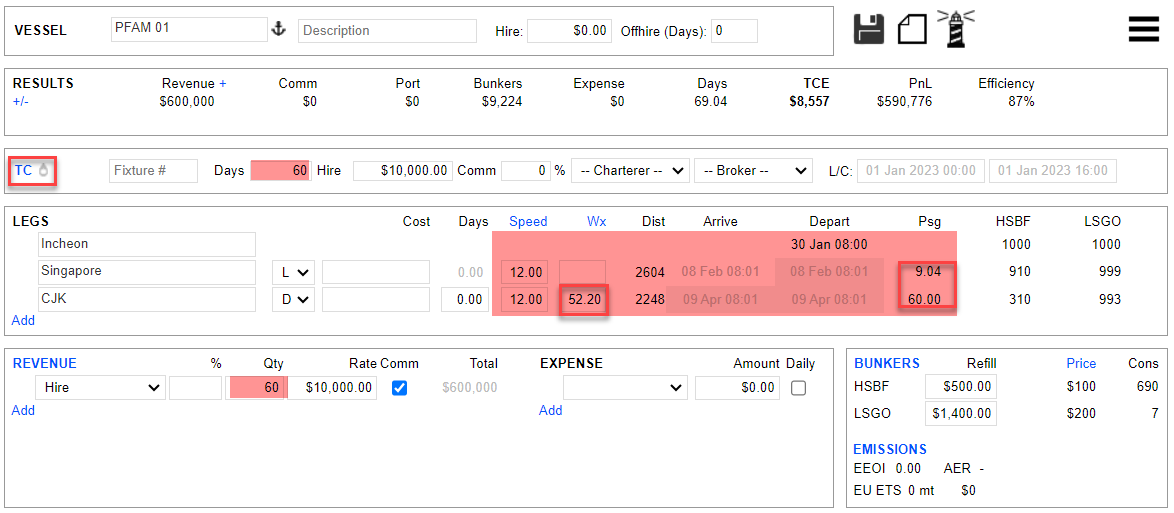Click the Fixture # input field
The image size is (1174, 513).
point(153,171)
